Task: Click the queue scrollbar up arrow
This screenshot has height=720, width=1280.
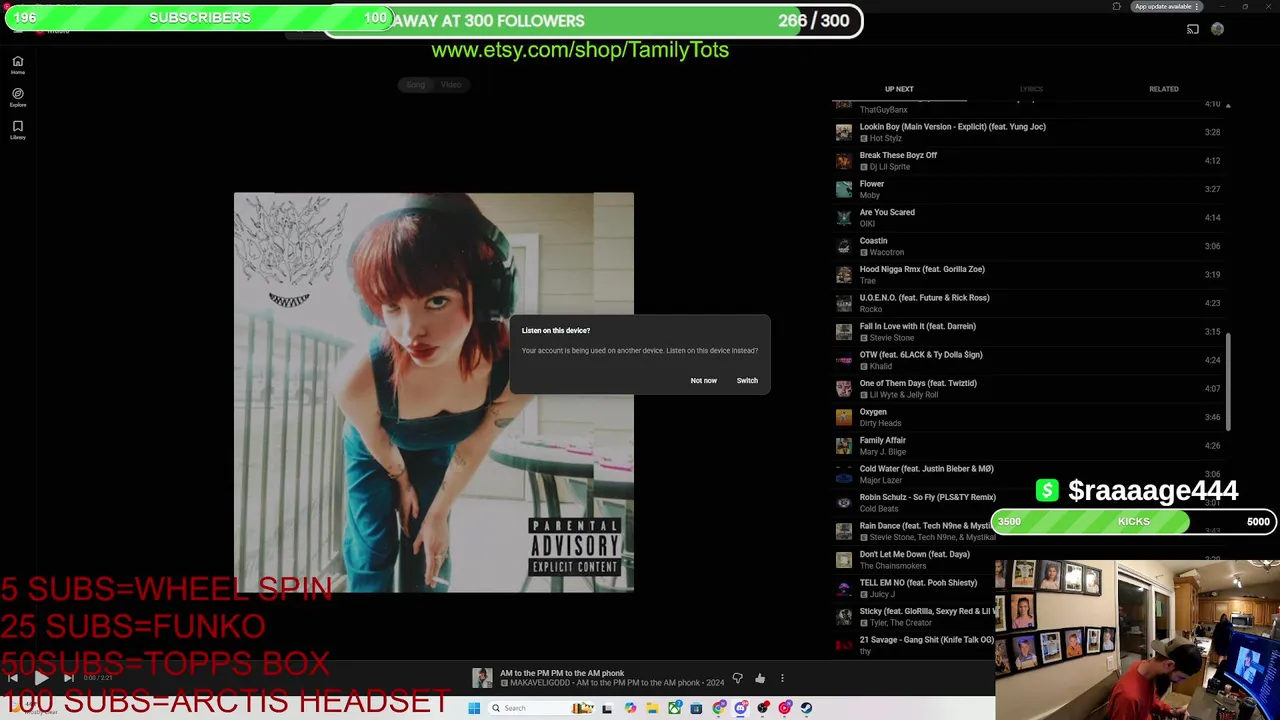Action: [x=1228, y=105]
